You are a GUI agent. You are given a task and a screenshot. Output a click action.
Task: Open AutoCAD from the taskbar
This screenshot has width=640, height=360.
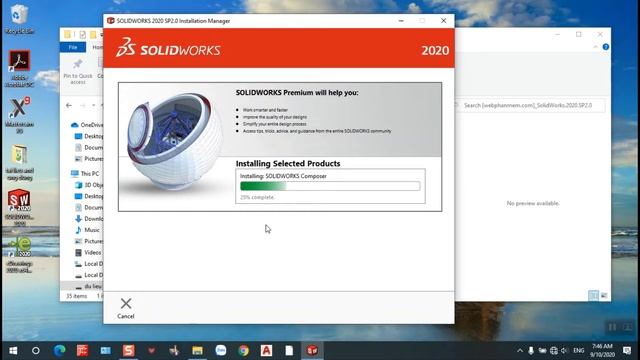point(266,351)
